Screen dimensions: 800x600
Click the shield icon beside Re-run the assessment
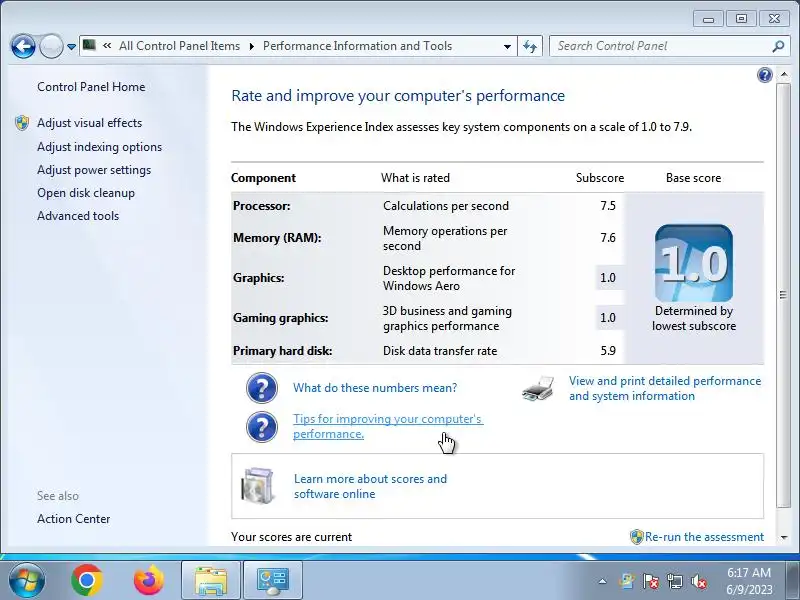pos(636,537)
